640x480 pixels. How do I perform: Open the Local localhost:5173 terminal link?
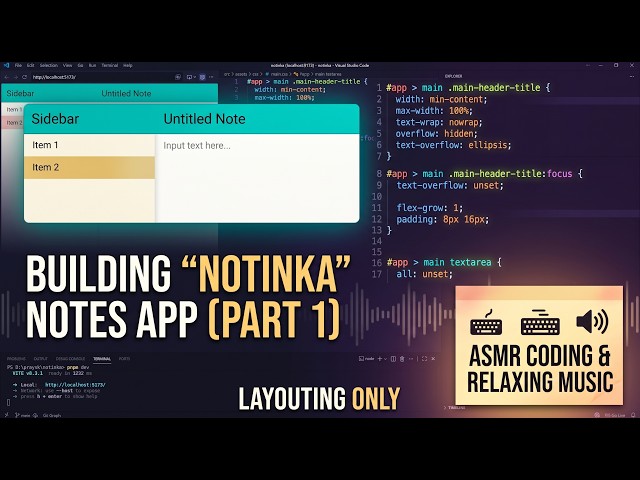click(x=75, y=385)
